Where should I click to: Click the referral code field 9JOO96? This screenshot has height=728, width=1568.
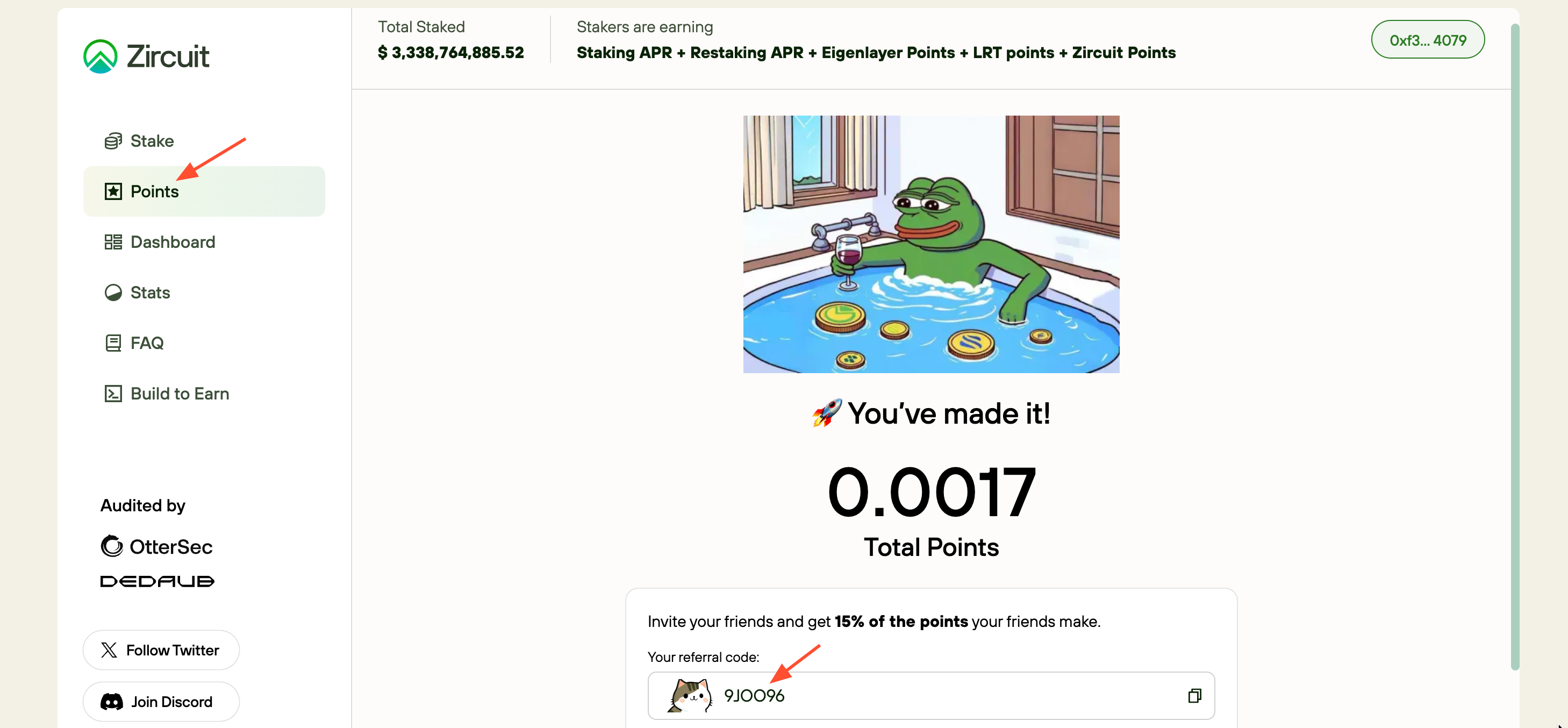(x=930, y=696)
